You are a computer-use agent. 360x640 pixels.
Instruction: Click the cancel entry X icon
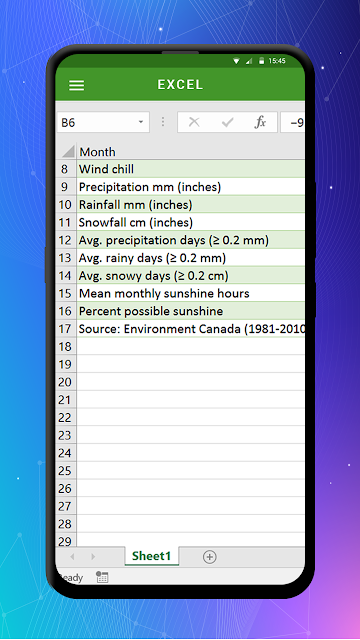point(194,122)
